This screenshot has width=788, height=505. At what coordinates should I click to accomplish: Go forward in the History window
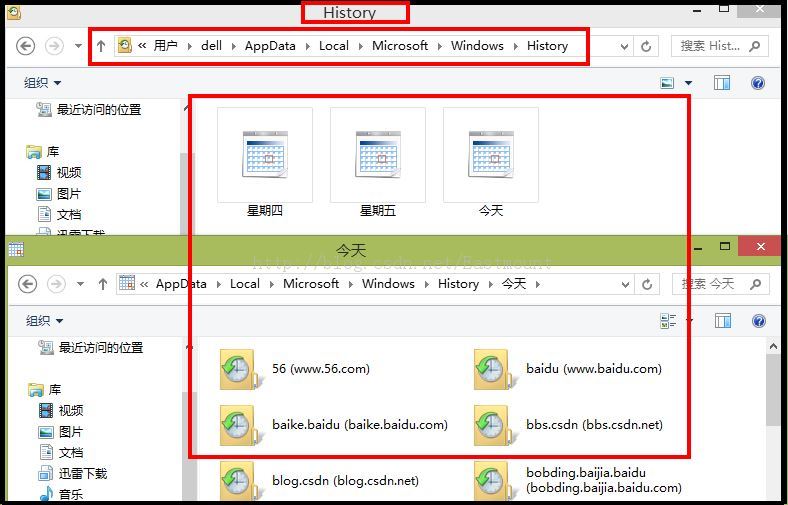[54, 46]
